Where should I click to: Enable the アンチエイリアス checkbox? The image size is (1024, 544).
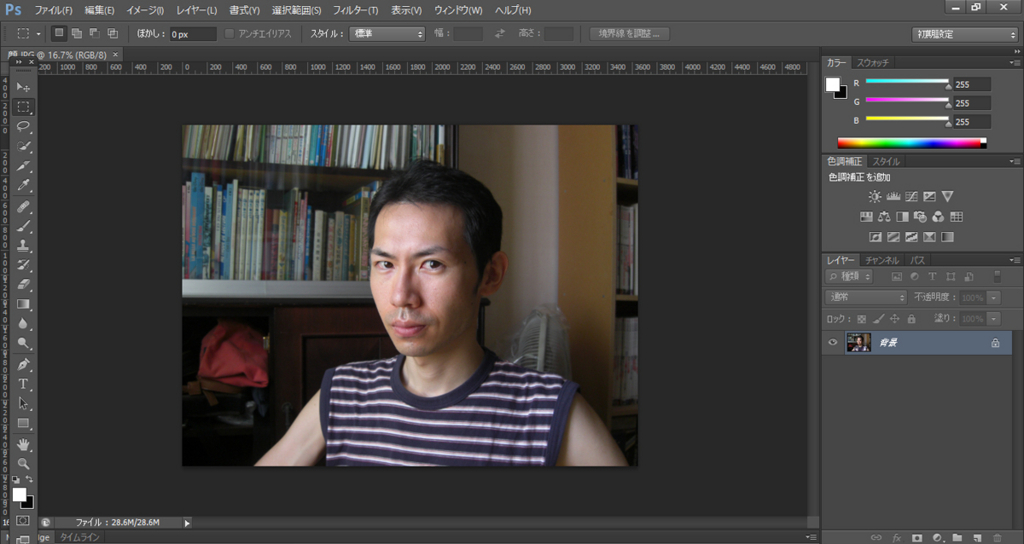[229, 34]
